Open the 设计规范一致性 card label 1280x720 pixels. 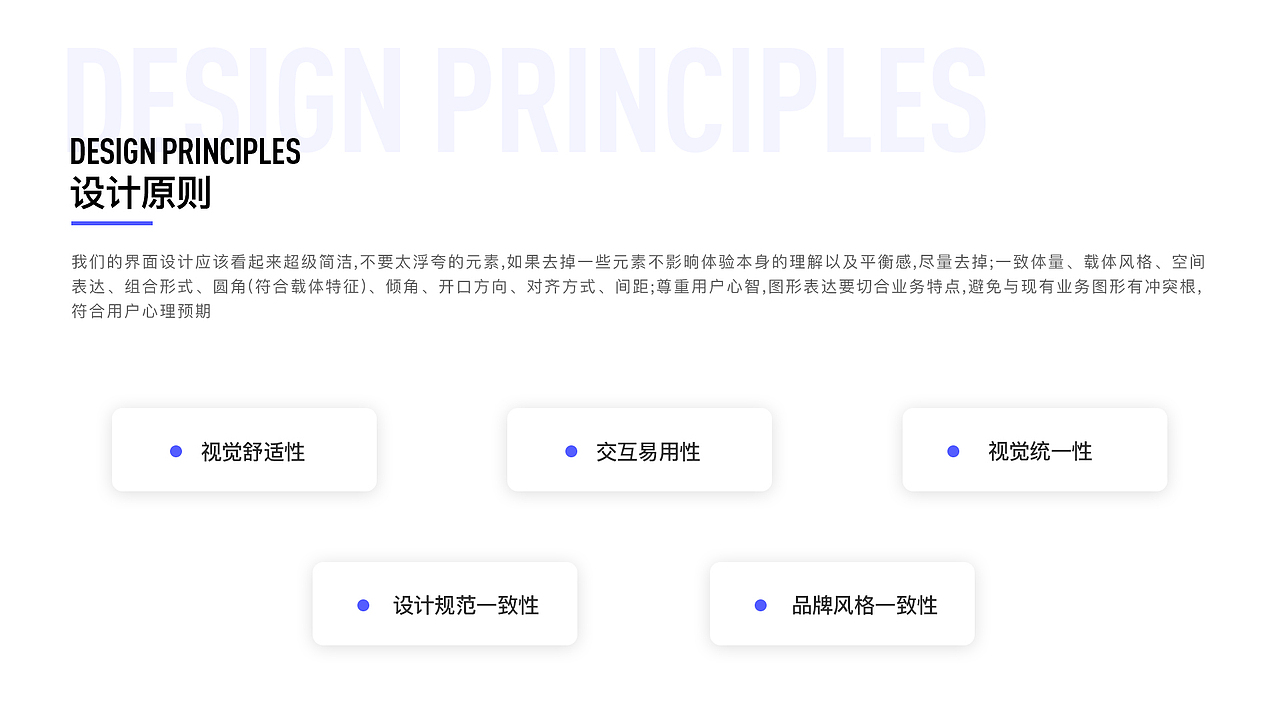pos(466,606)
